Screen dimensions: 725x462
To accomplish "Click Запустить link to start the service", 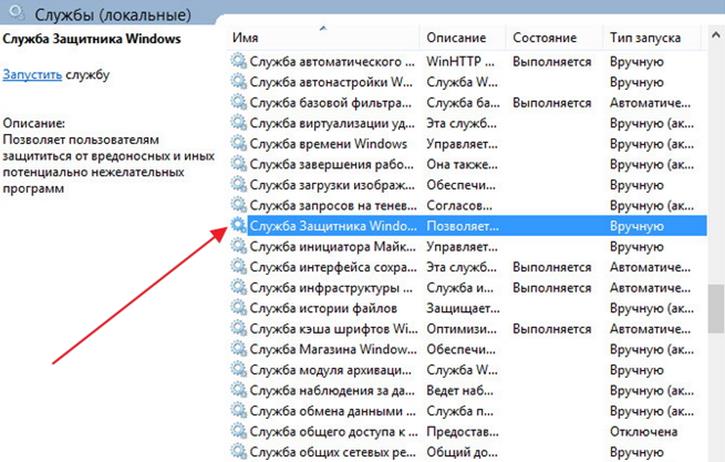I will pyautogui.click(x=32, y=75).
